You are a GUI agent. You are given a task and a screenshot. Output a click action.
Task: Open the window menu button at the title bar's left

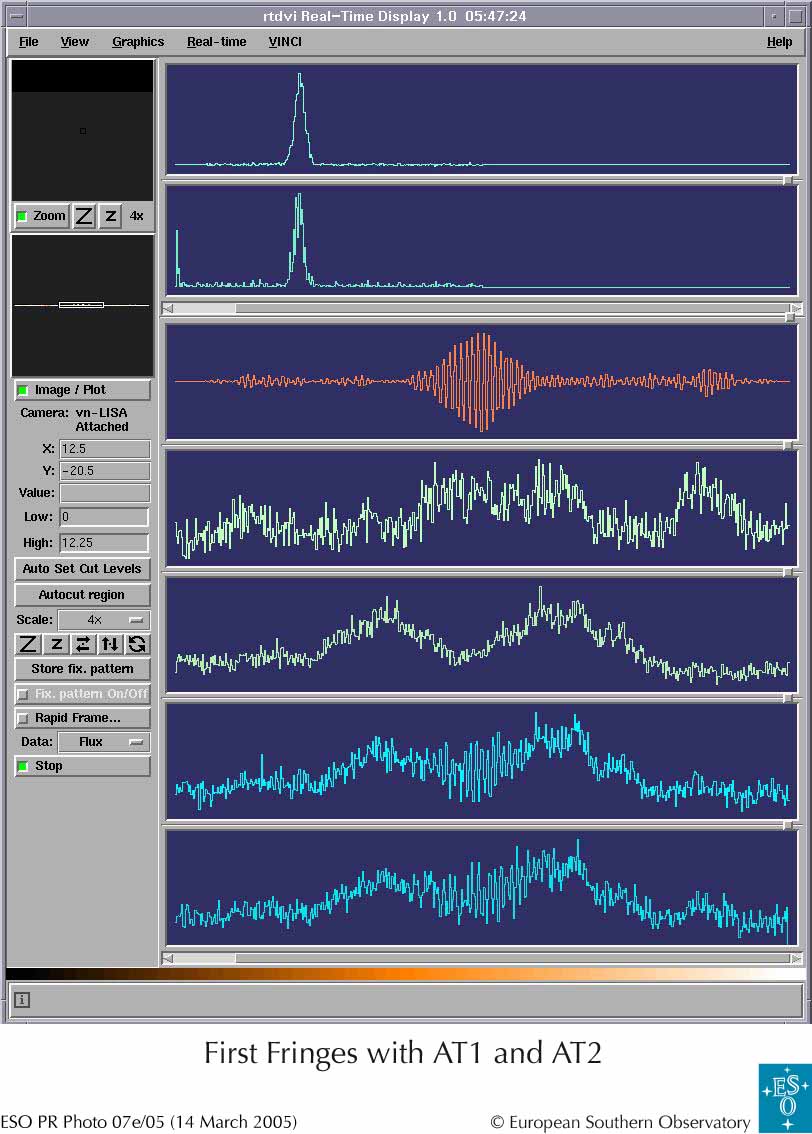[x=16, y=16]
